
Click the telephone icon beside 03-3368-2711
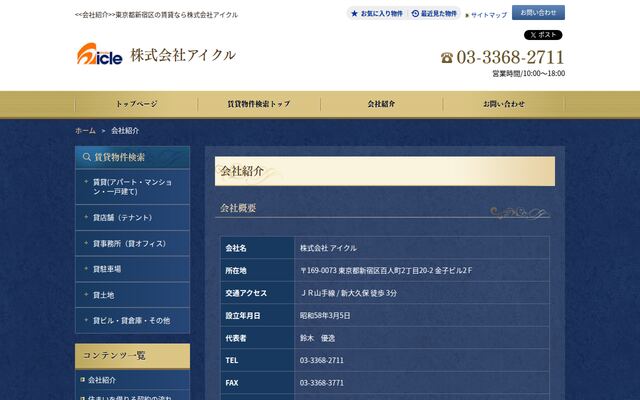pyautogui.click(x=447, y=58)
